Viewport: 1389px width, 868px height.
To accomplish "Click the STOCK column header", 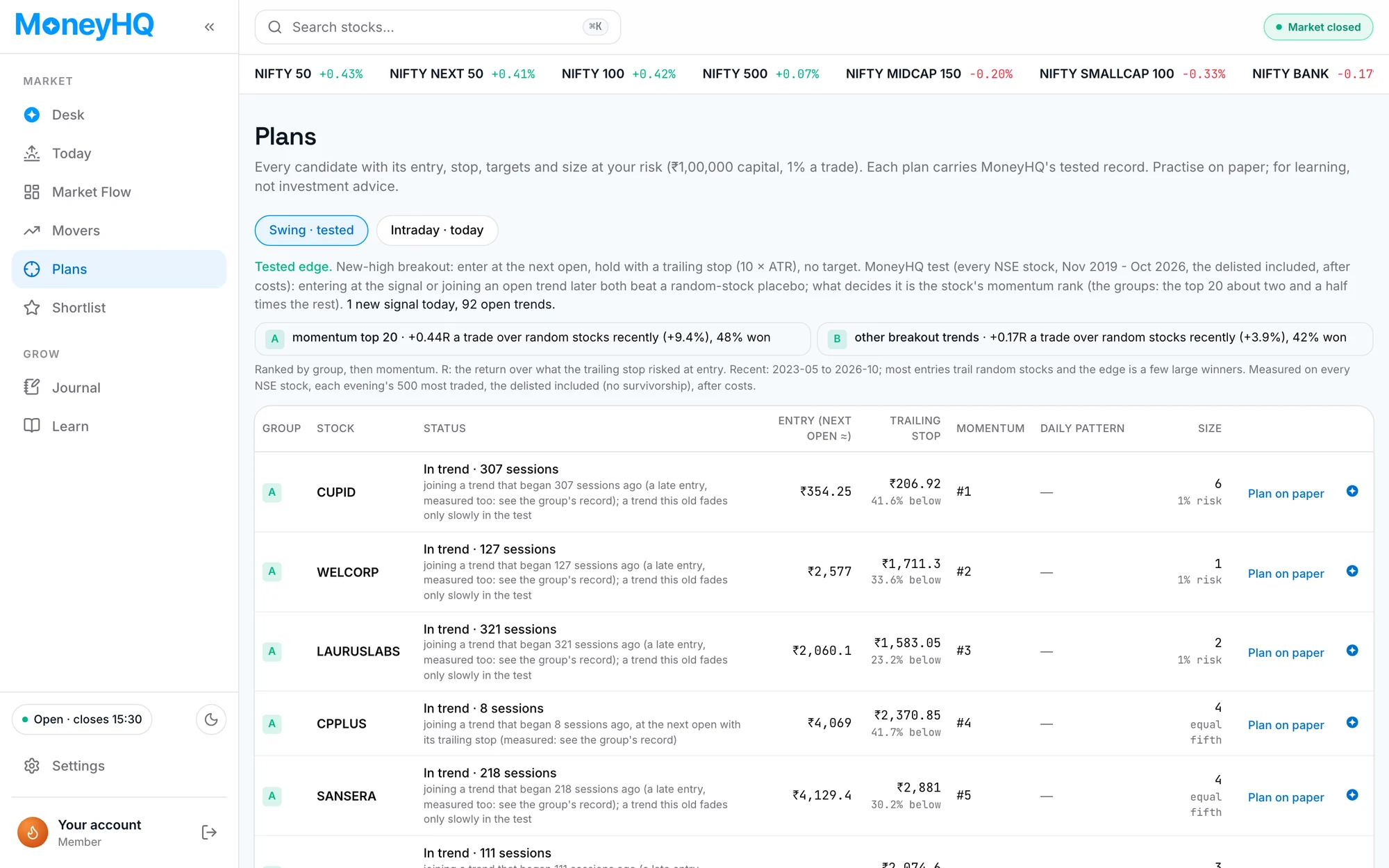I will coord(335,428).
